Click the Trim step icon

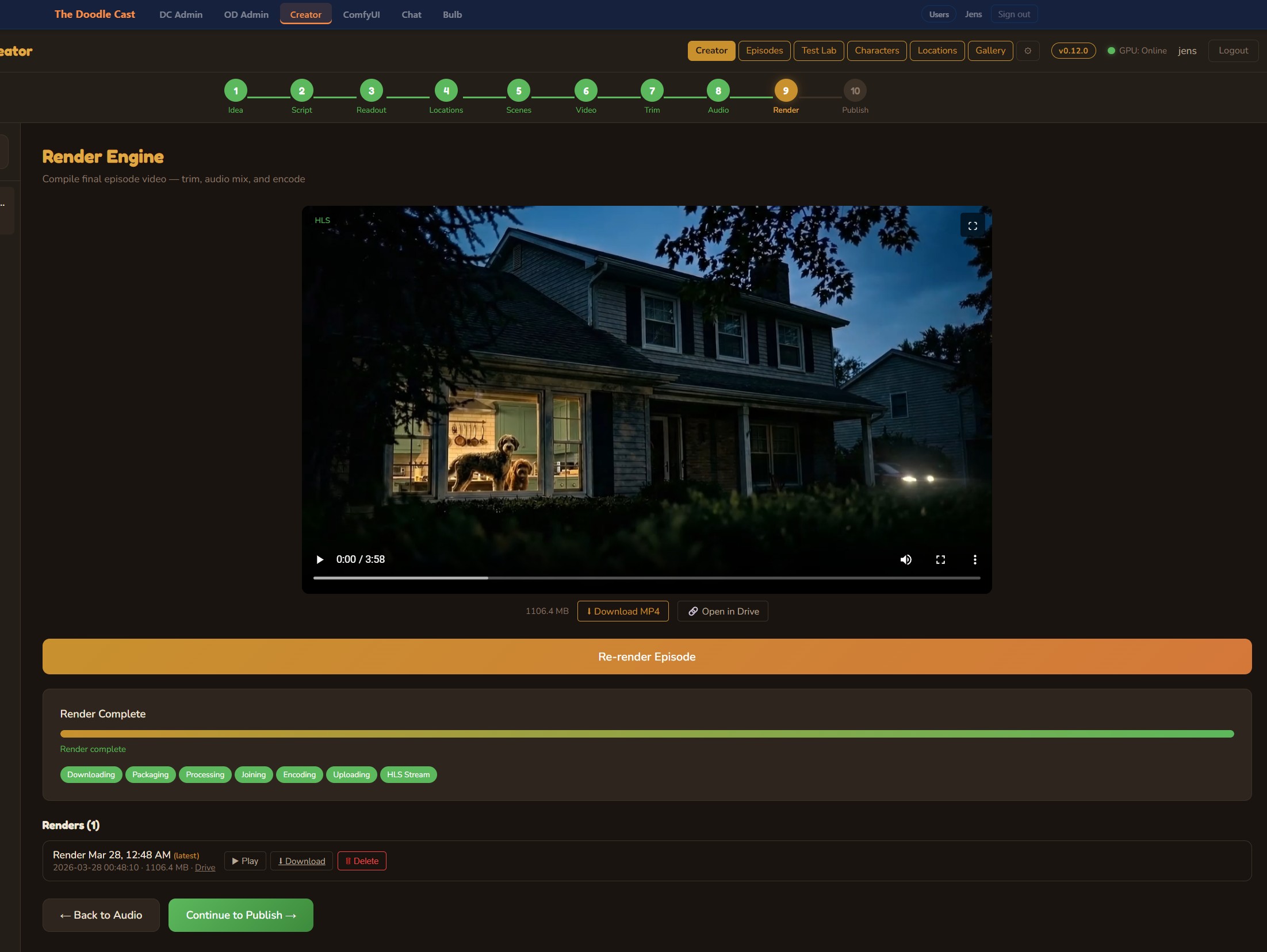tap(652, 90)
